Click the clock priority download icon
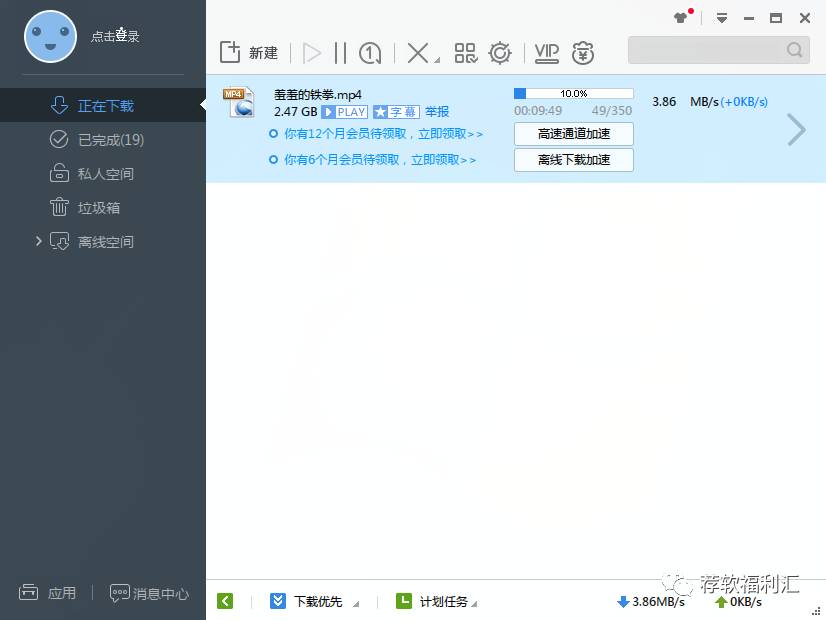 [x=370, y=53]
